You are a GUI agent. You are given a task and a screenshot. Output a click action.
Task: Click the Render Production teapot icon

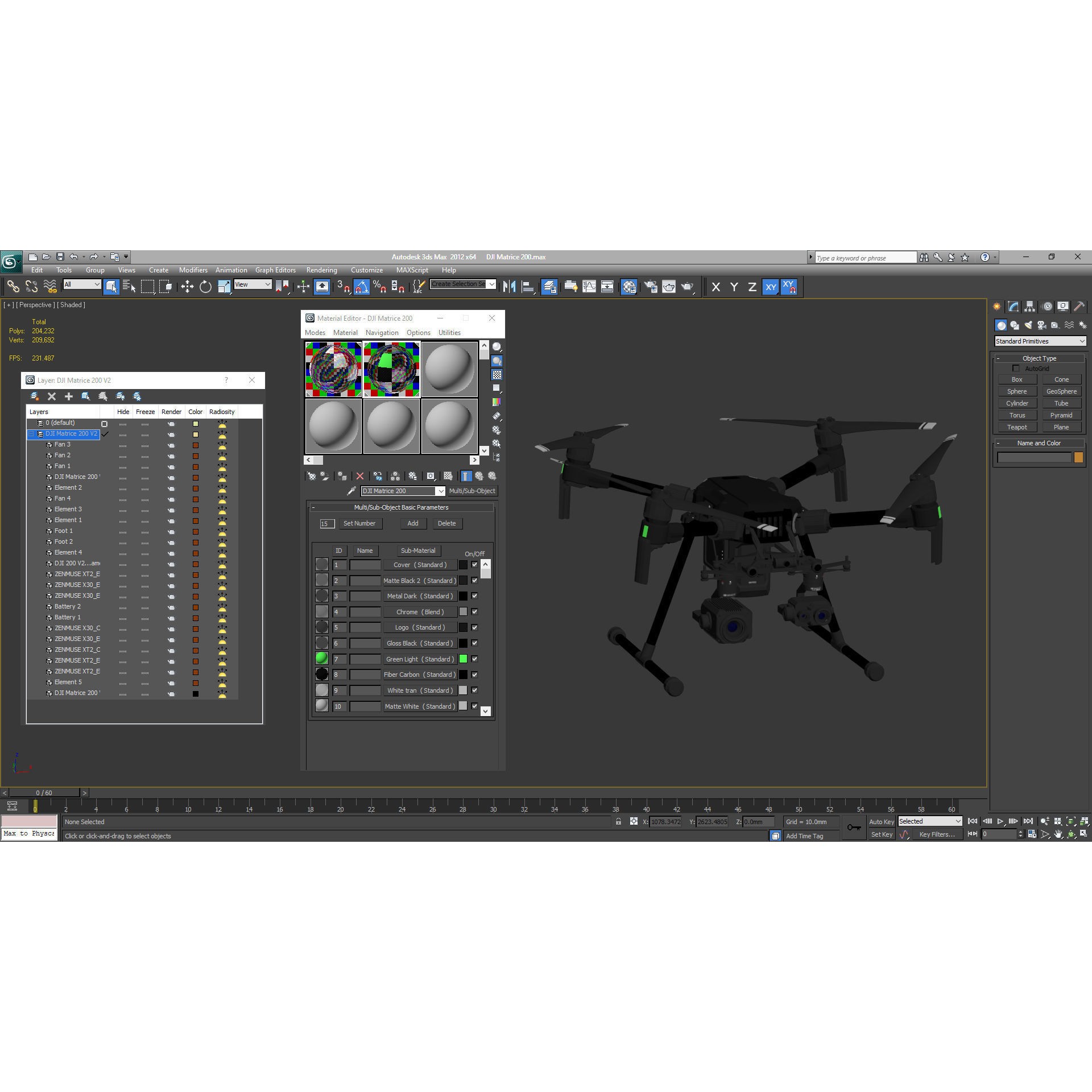[x=687, y=287]
